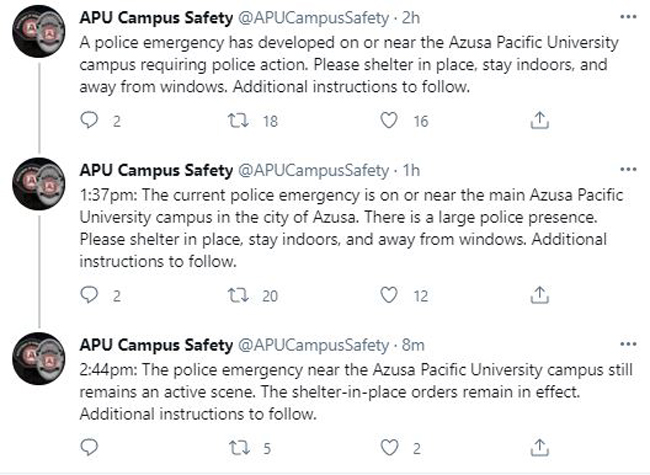Like the 2:44pm tweet
The width and height of the screenshot is (650, 475).
tap(389, 448)
